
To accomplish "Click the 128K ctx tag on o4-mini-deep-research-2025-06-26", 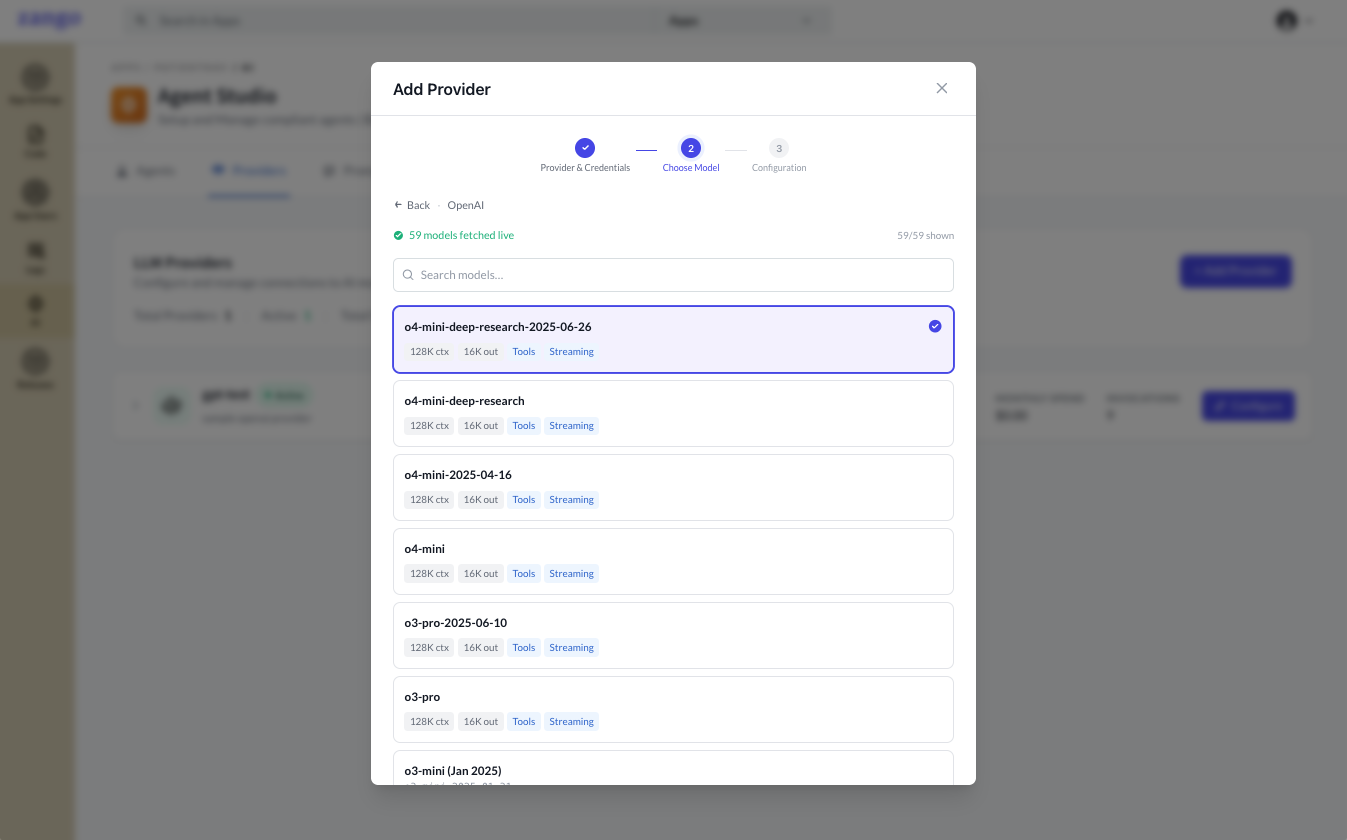I will point(429,352).
